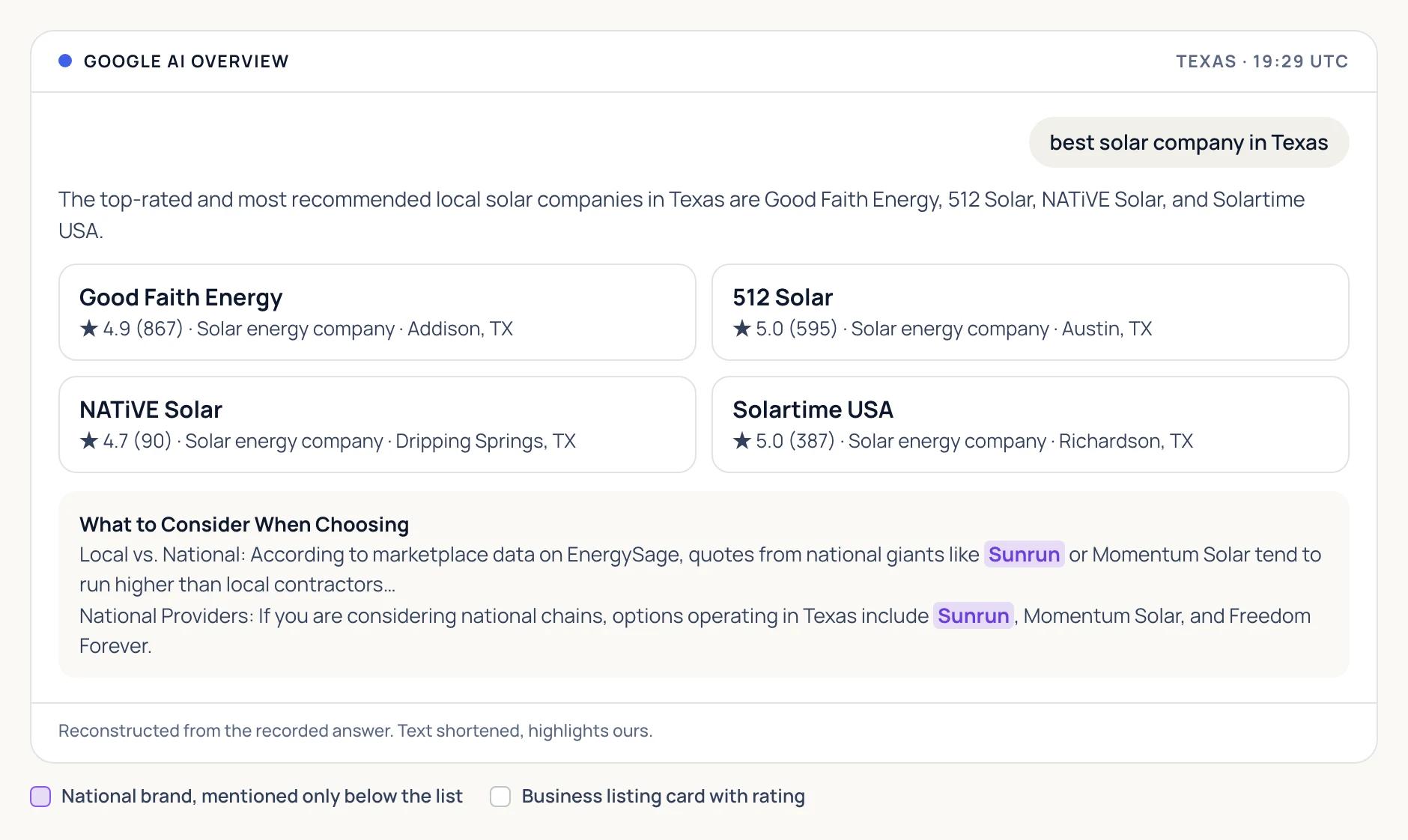The image size is (1408, 840).
Task: Click the summary sentence starting 'The top-rated and most recommended'
Action: [682, 215]
